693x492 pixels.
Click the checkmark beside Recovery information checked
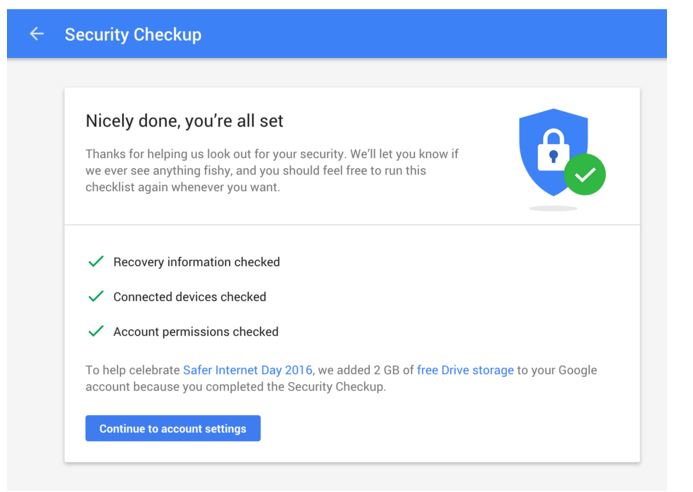96,262
